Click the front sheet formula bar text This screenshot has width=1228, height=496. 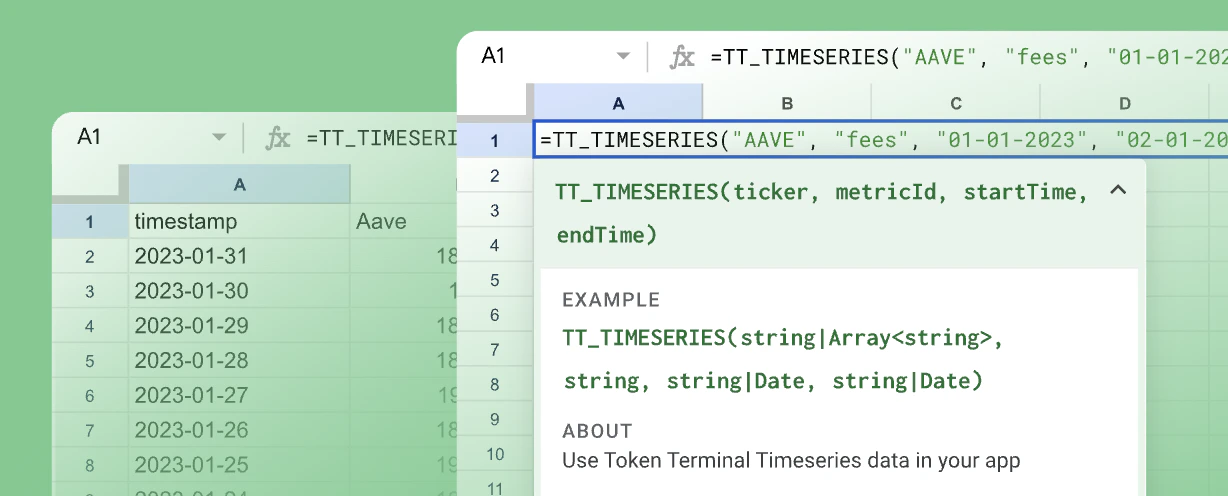(968, 57)
